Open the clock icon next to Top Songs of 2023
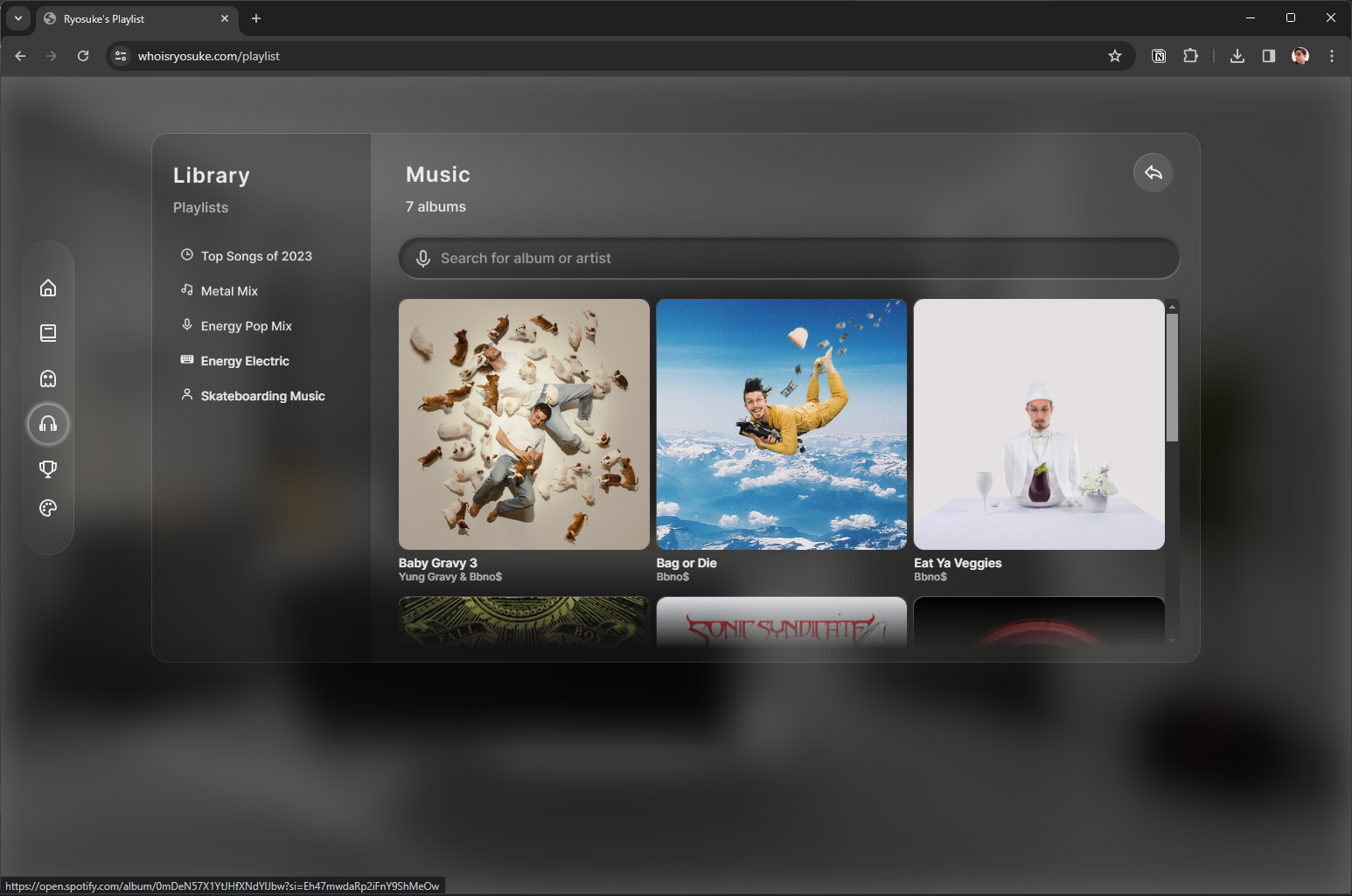The width and height of the screenshot is (1352, 896). [186, 254]
